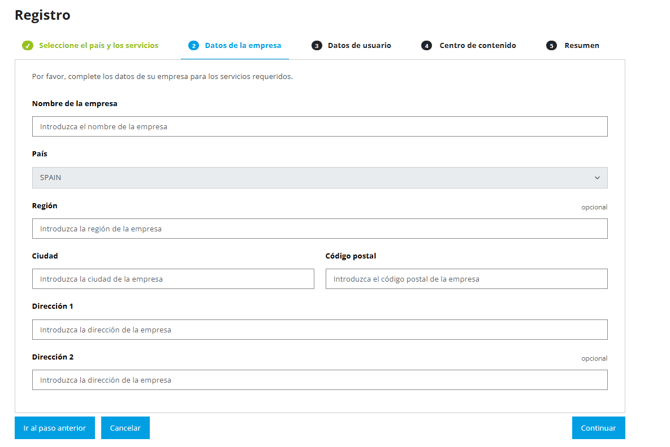Focus the Nombre de la empresa field
This screenshot has height=447, width=670.
[320, 126]
